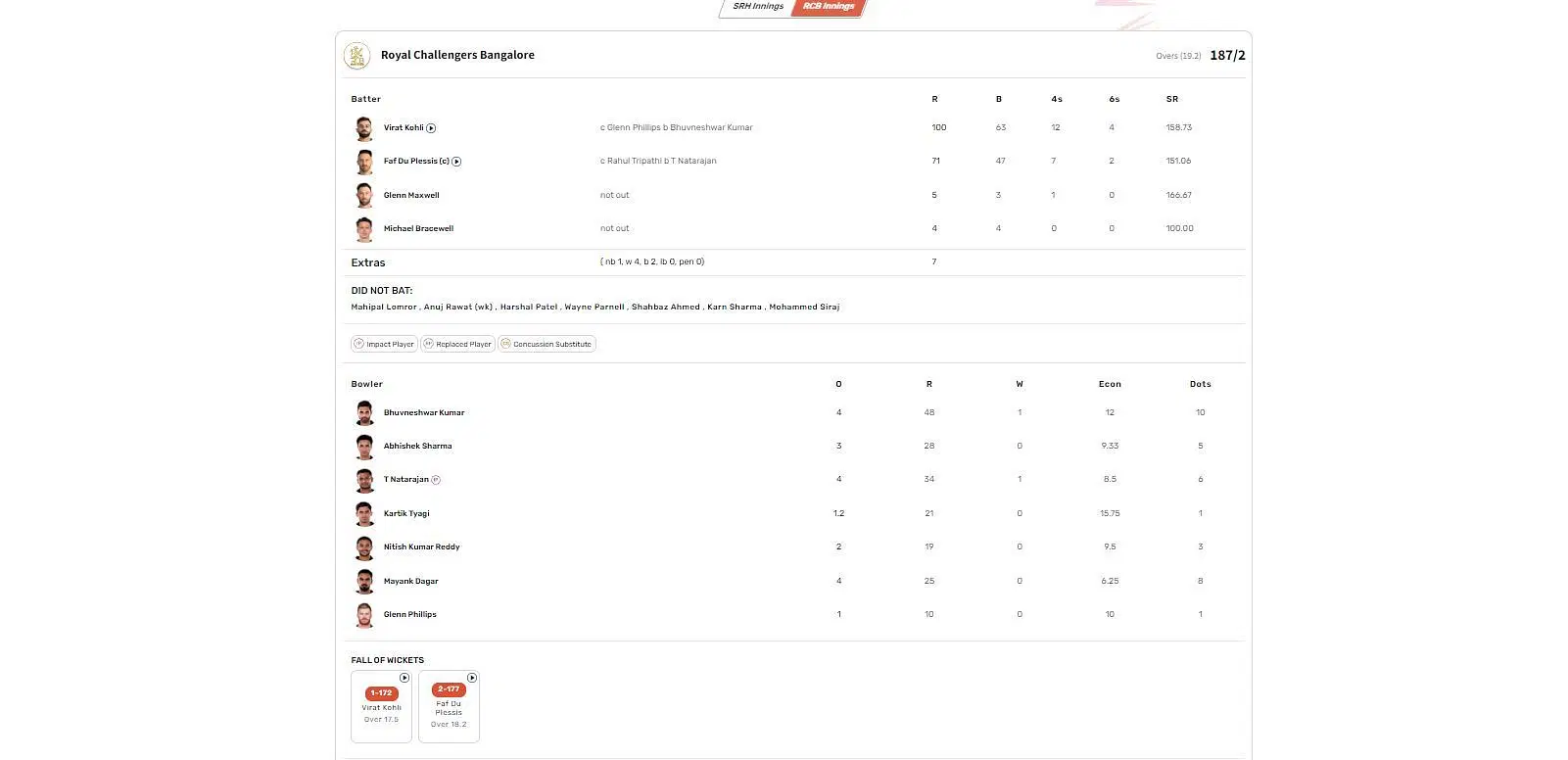Screen dimensions: 1568x760
Task: Play video on the 2-177 fall of wicket card
Action: pyautogui.click(x=472, y=678)
